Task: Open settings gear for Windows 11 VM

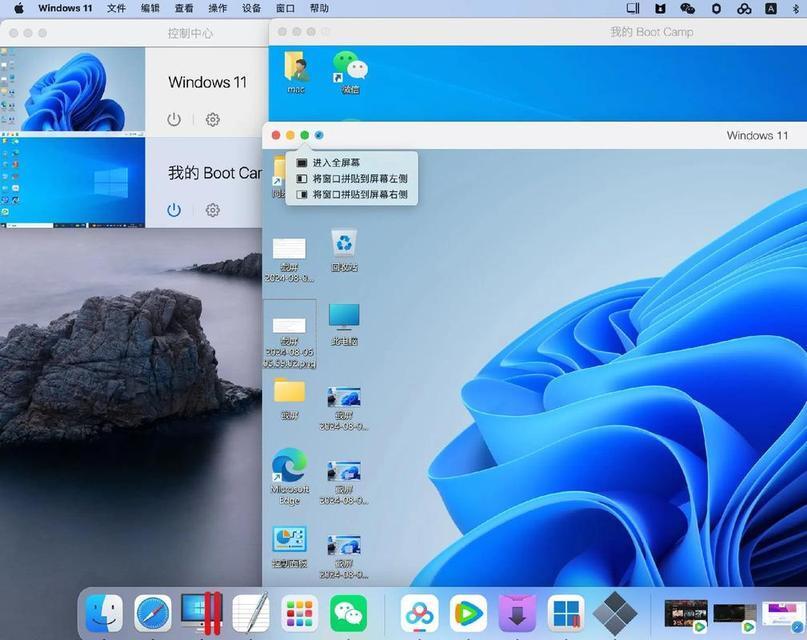Action: [213, 119]
